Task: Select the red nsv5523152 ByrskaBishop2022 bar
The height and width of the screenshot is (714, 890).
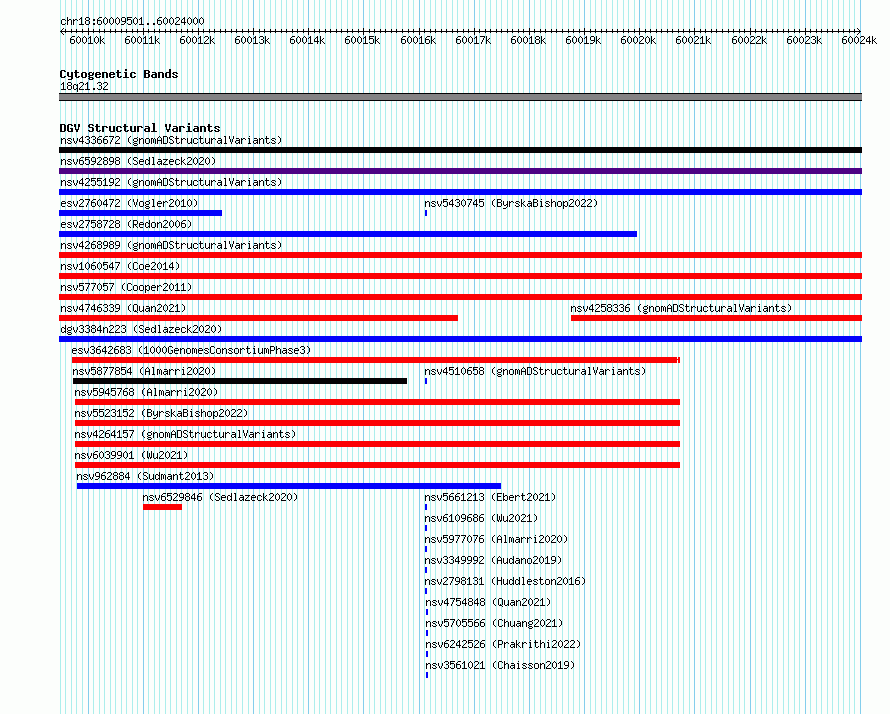Action: (377, 423)
